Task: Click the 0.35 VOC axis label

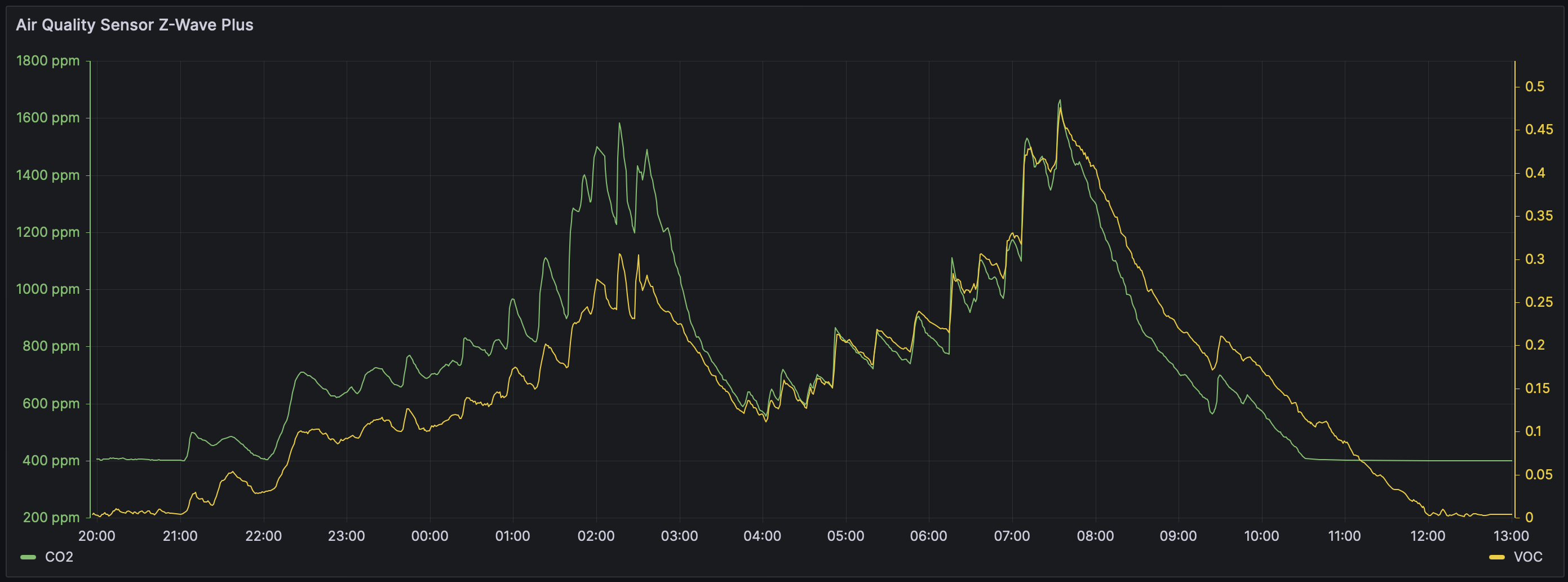Action: (x=1539, y=216)
